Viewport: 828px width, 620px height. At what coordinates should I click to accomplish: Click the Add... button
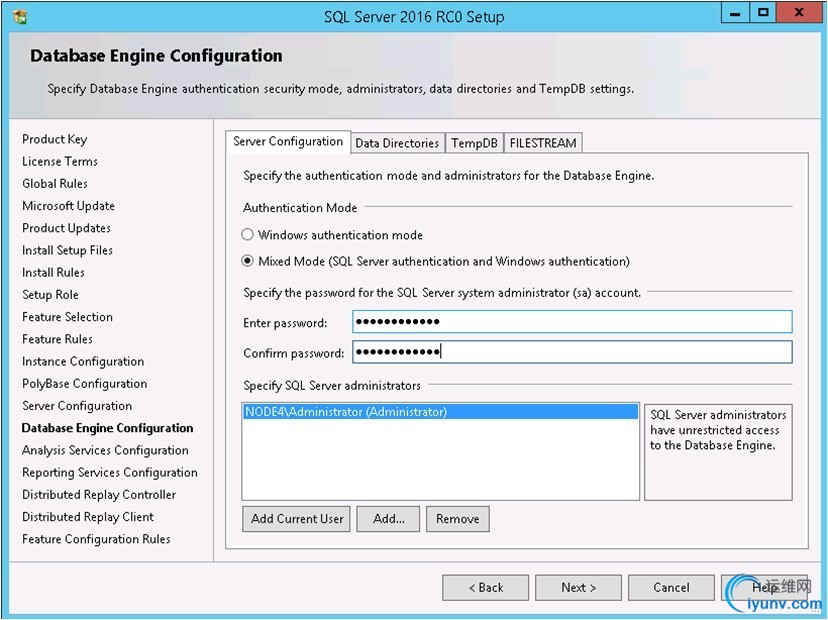pos(389,518)
